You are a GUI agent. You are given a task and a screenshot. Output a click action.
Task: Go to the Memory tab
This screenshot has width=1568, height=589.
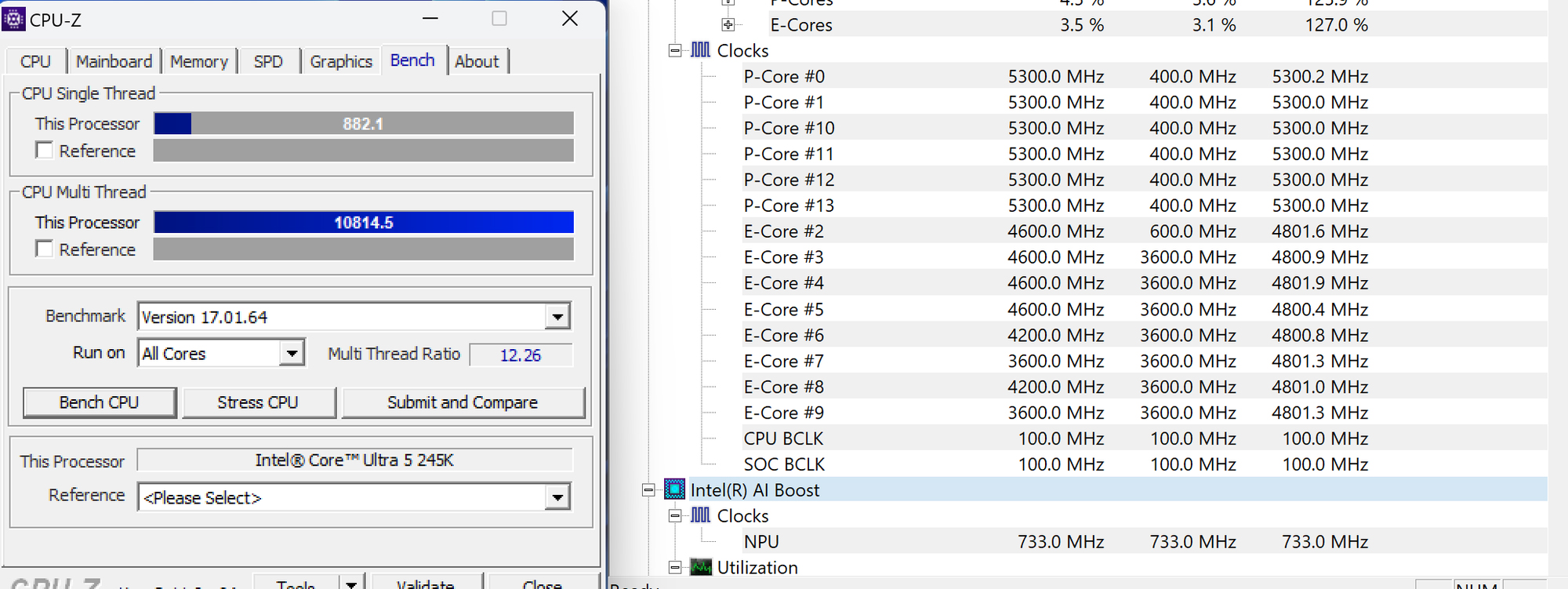(x=199, y=61)
